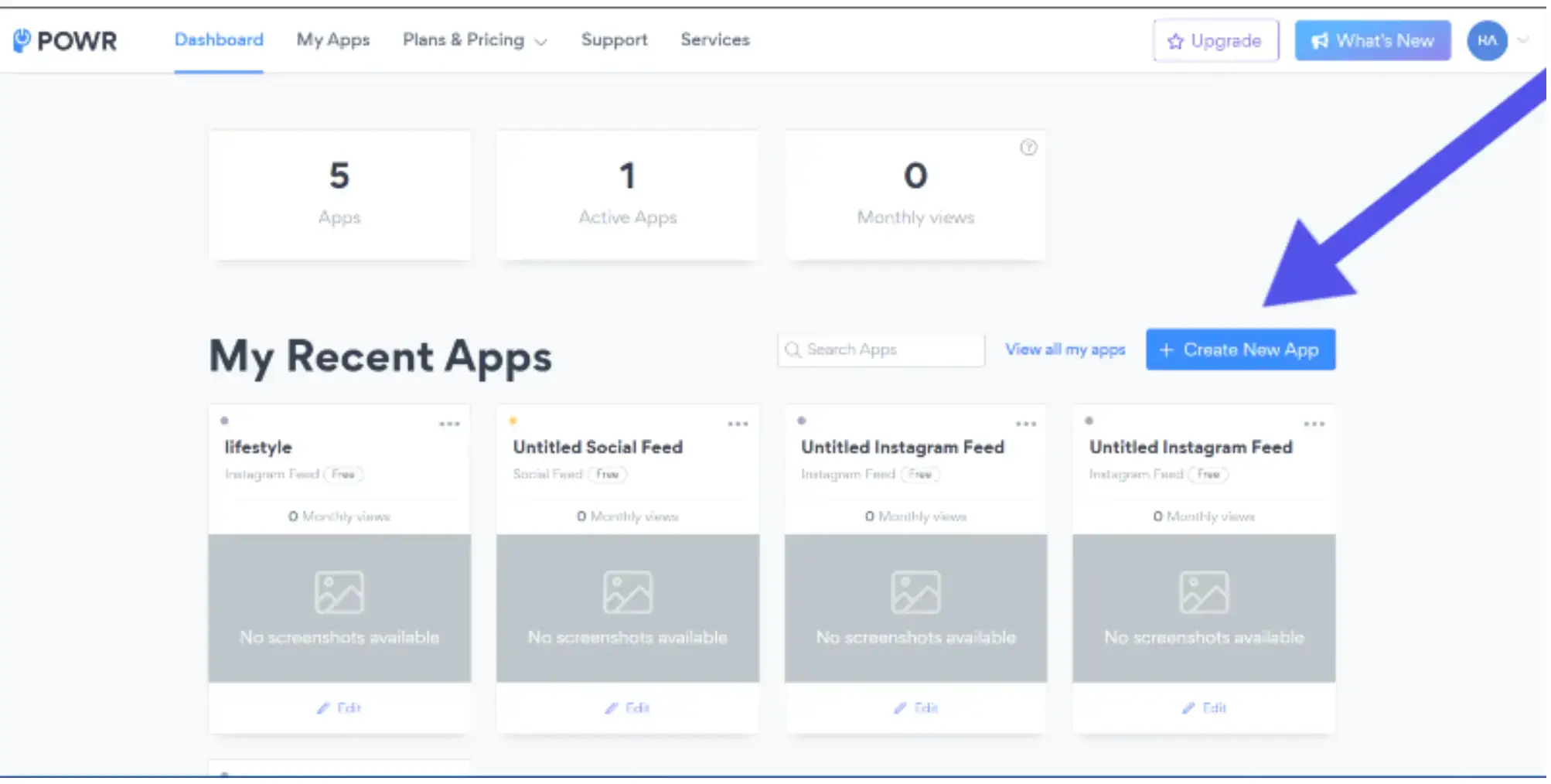
Task: Click the plus icon on Create New App
Action: [x=1166, y=349]
